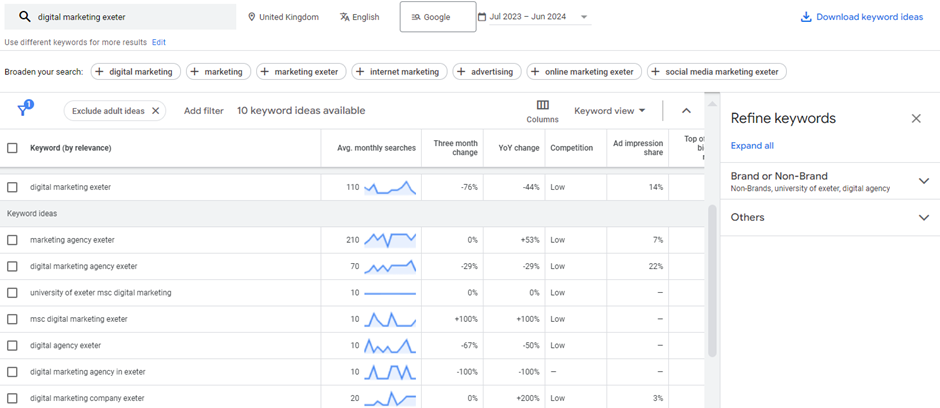Open the date range dropdown arrow

coord(584,17)
